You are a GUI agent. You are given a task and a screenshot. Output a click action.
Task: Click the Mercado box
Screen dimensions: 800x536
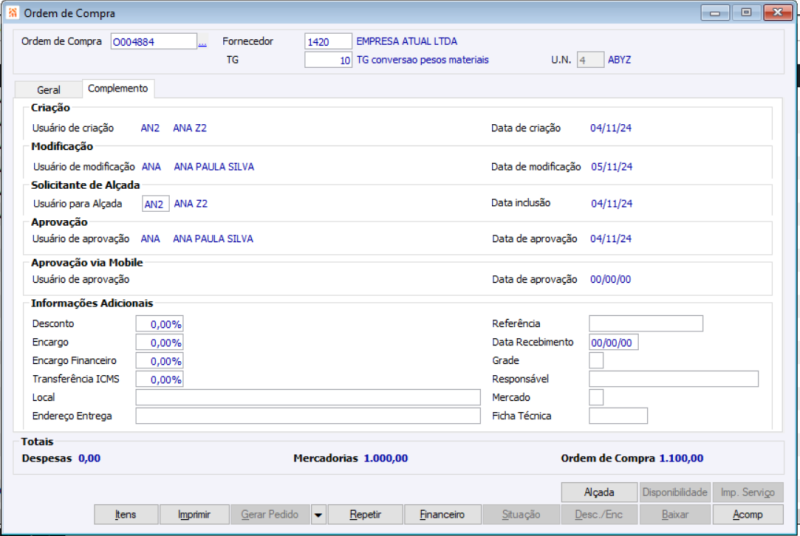pos(596,397)
